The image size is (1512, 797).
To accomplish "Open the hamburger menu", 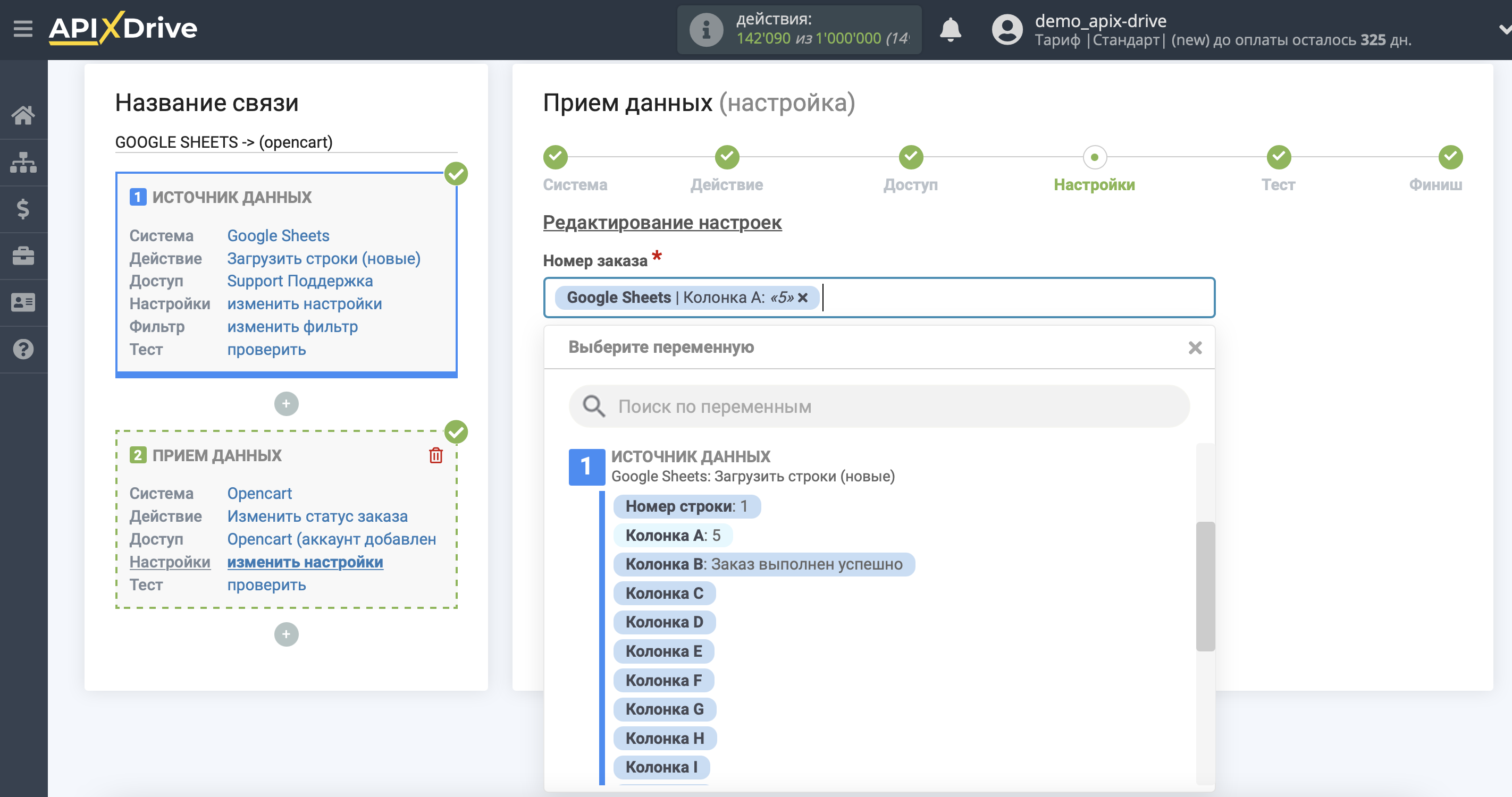I will tap(23, 28).
